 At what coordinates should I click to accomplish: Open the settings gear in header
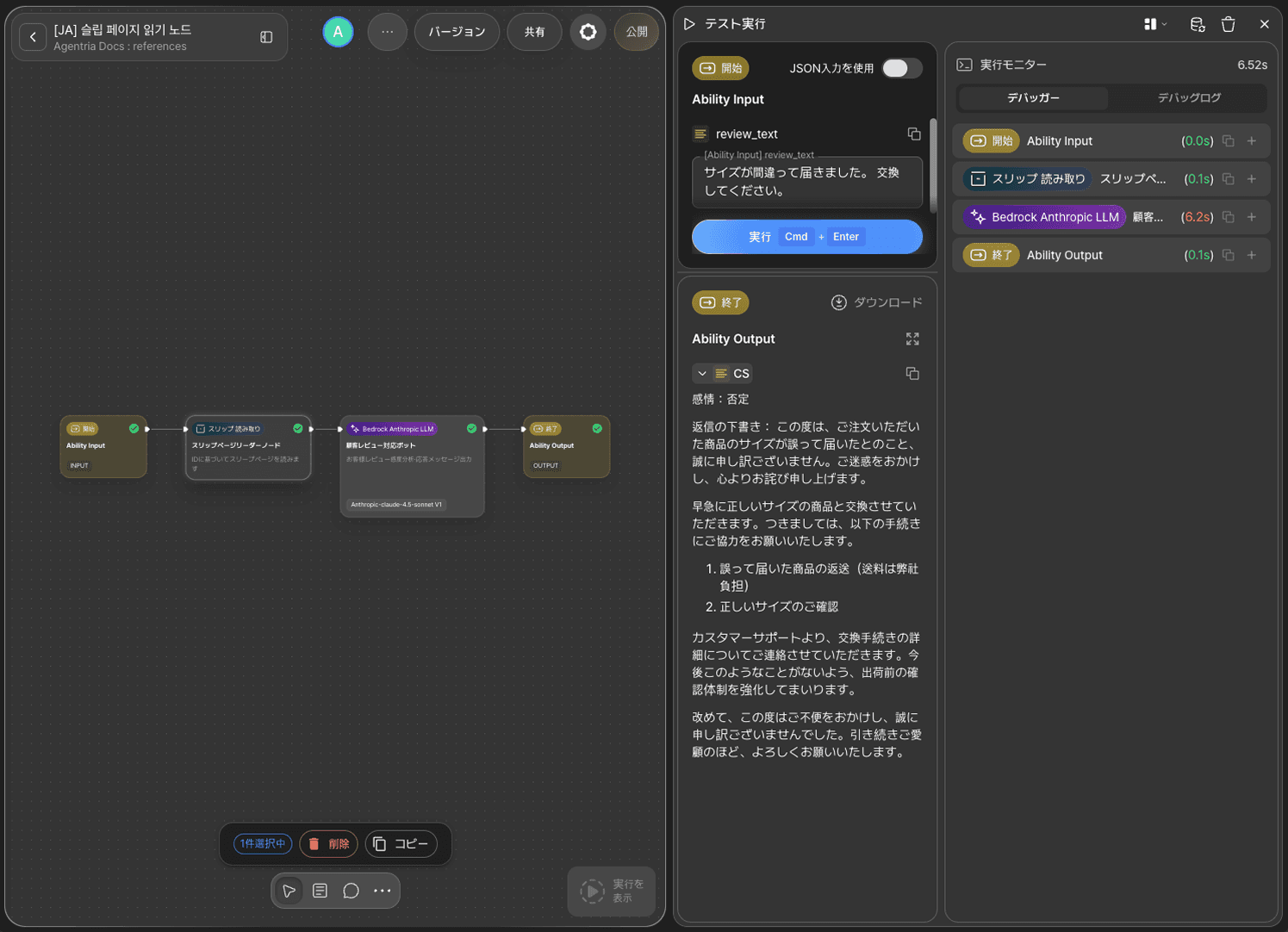(588, 32)
